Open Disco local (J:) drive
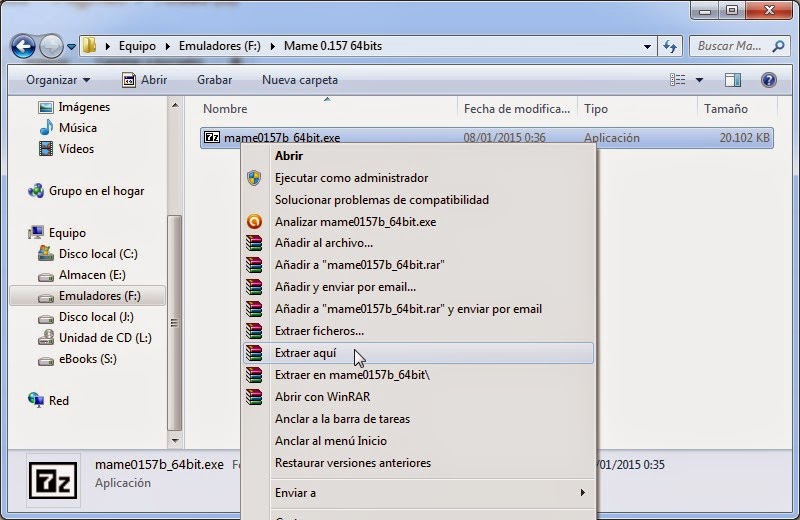 click(x=86, y=317)
